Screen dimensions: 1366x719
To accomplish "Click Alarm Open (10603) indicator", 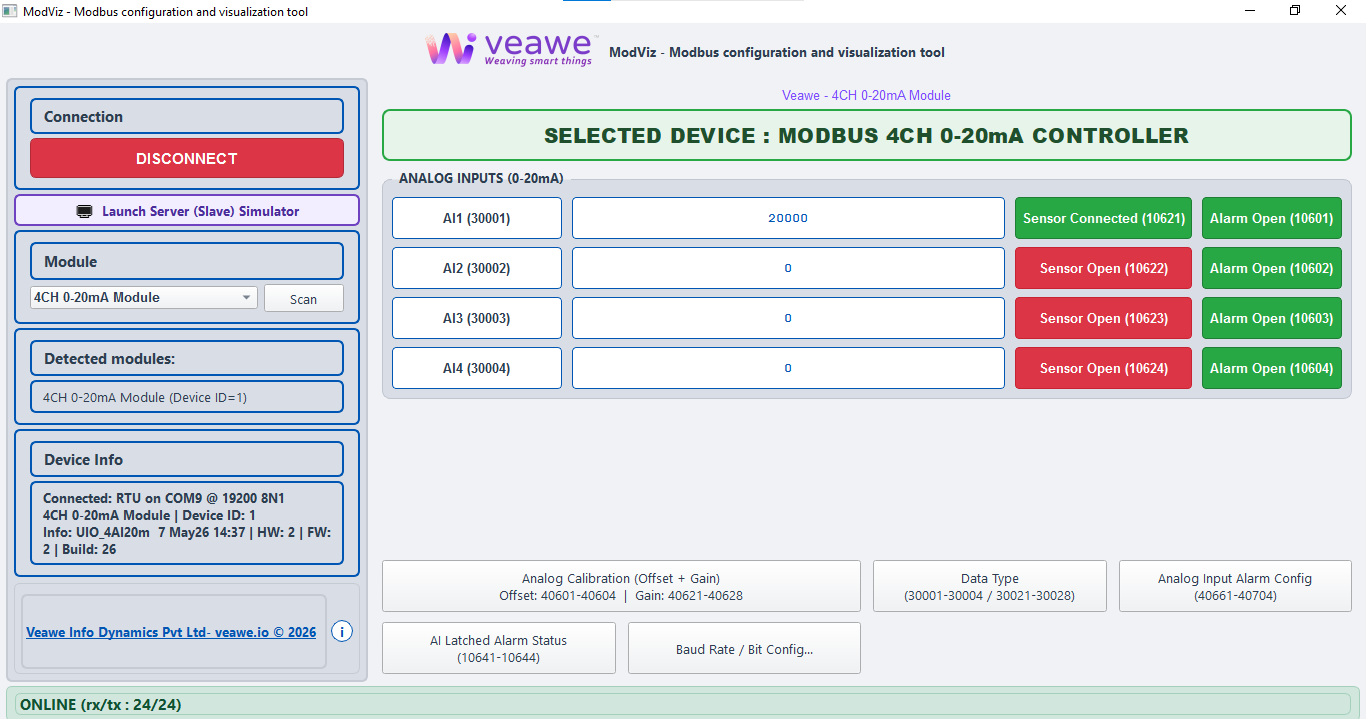I will click(1272, 318).
